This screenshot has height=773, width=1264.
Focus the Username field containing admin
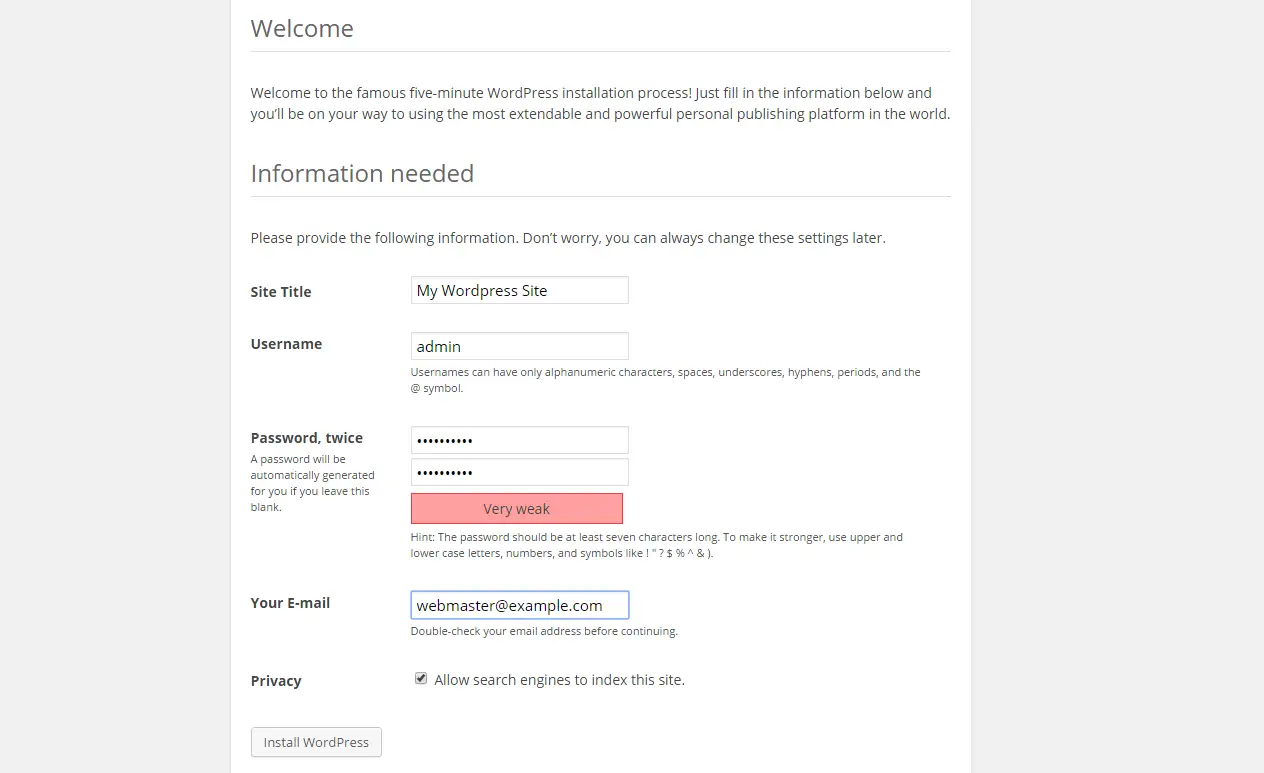point(520,346)
